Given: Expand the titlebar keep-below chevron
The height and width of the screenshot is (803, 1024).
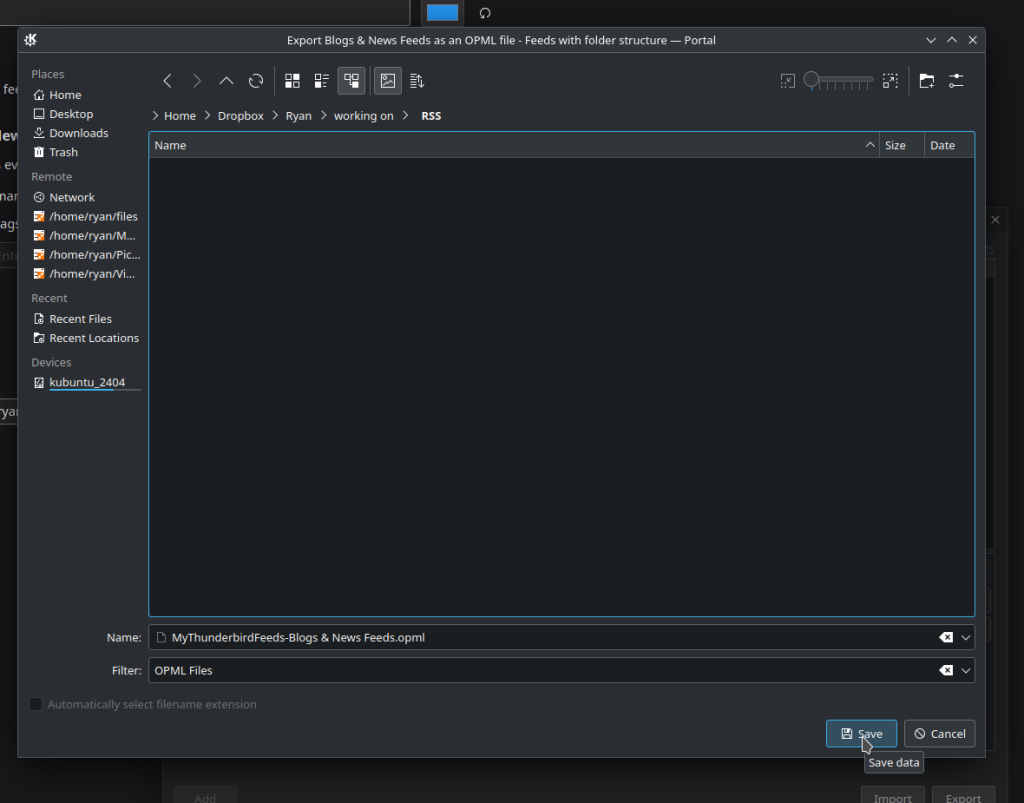Looking at the screenshot, I should pos(931,40).
